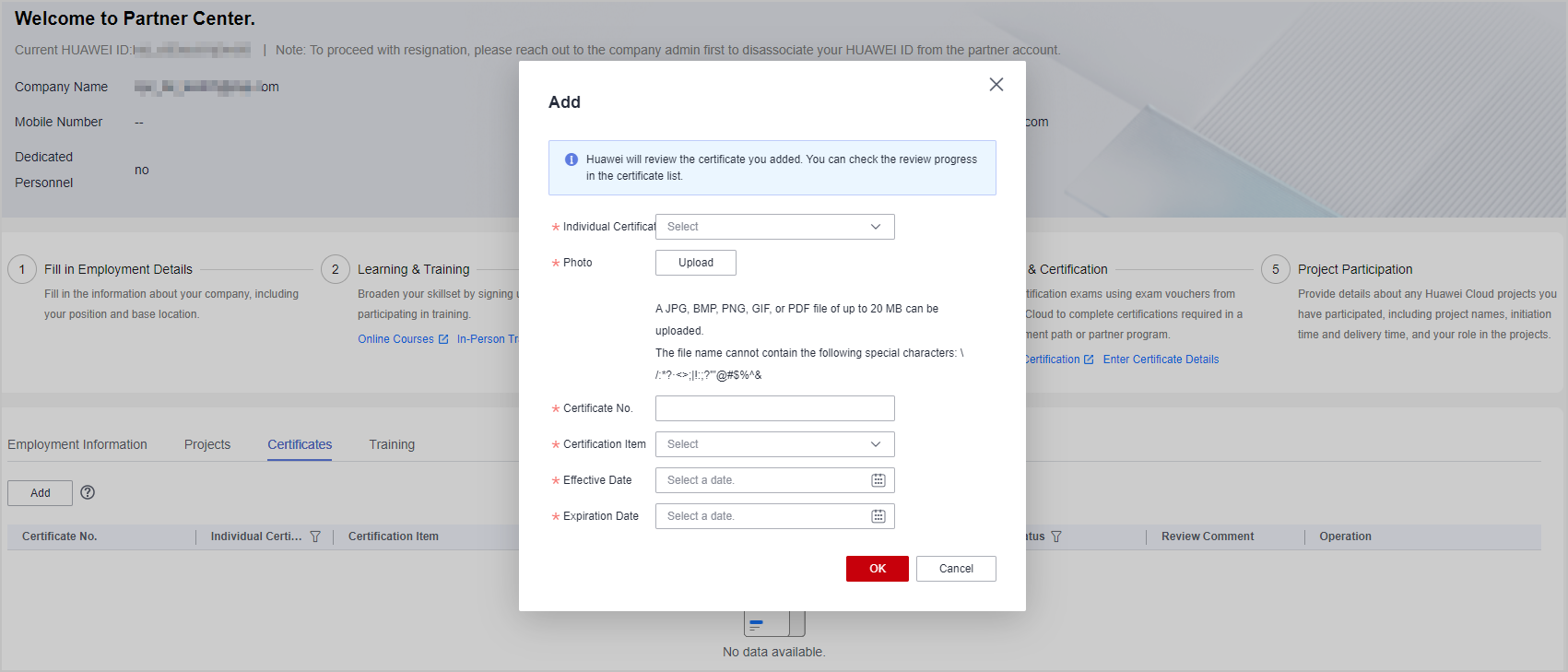This screenshot has width=1568, height=672.
Task: Click step 2 circle Learning & Training
Action: pos(336,269)
